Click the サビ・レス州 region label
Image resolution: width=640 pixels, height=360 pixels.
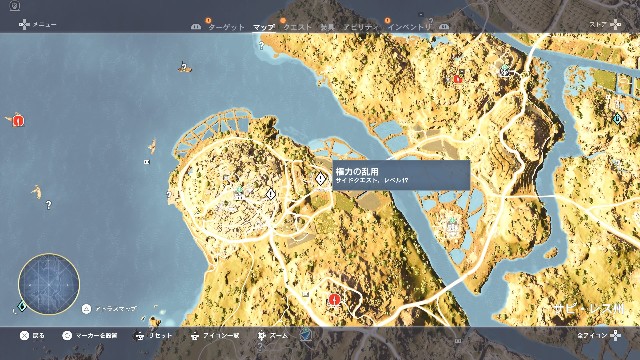pyautogui.click(x=590, y=309)
